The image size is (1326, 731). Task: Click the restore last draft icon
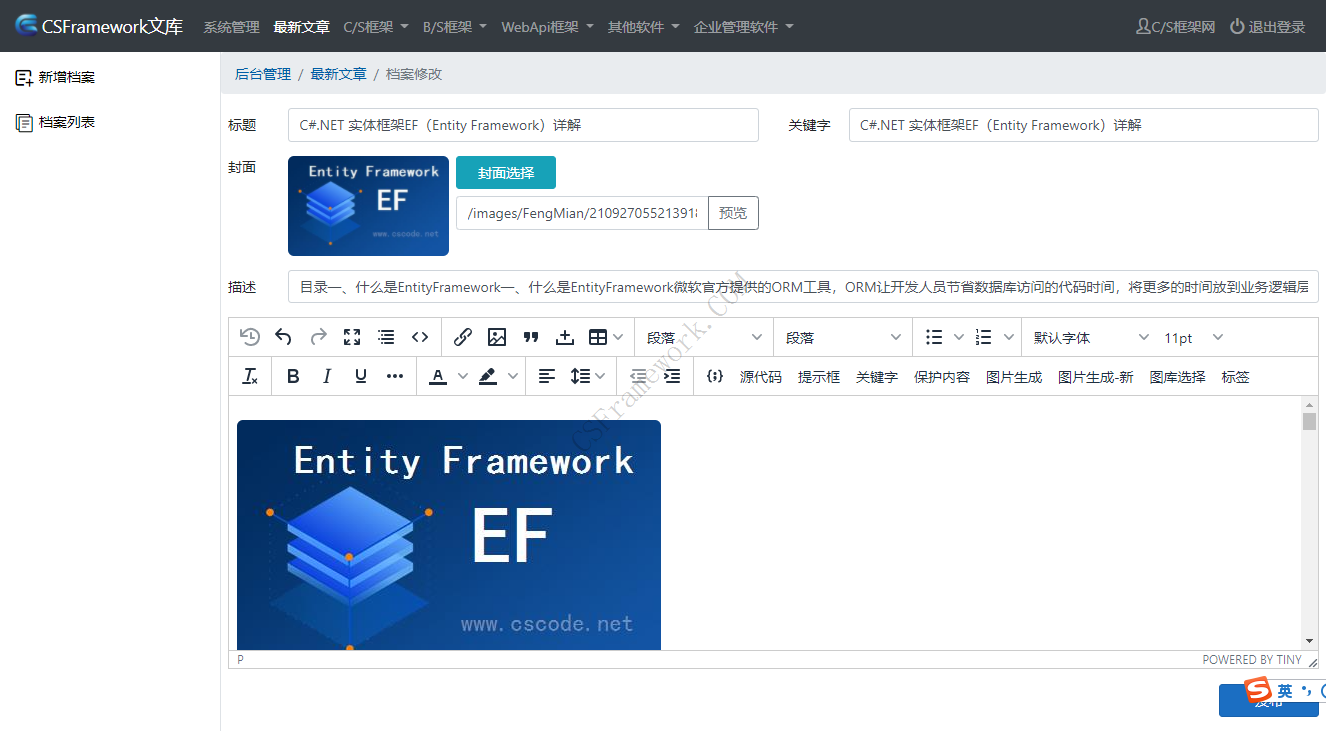[x=250, y=337]
